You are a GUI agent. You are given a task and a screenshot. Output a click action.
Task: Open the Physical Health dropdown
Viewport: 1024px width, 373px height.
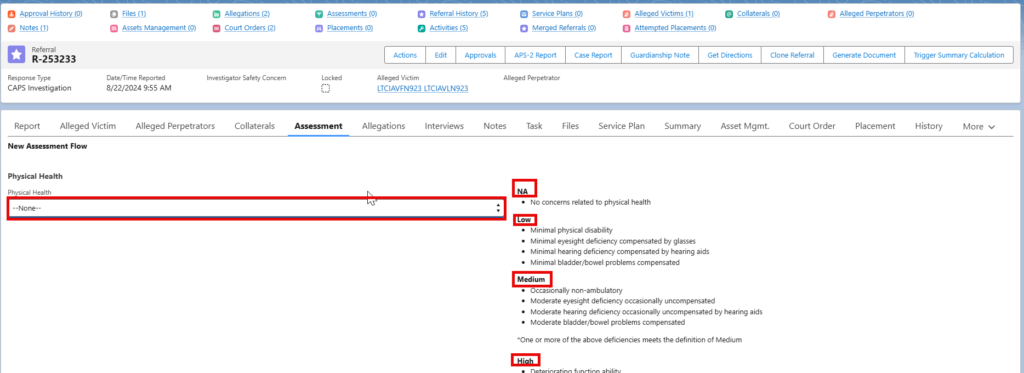(256, 208)
